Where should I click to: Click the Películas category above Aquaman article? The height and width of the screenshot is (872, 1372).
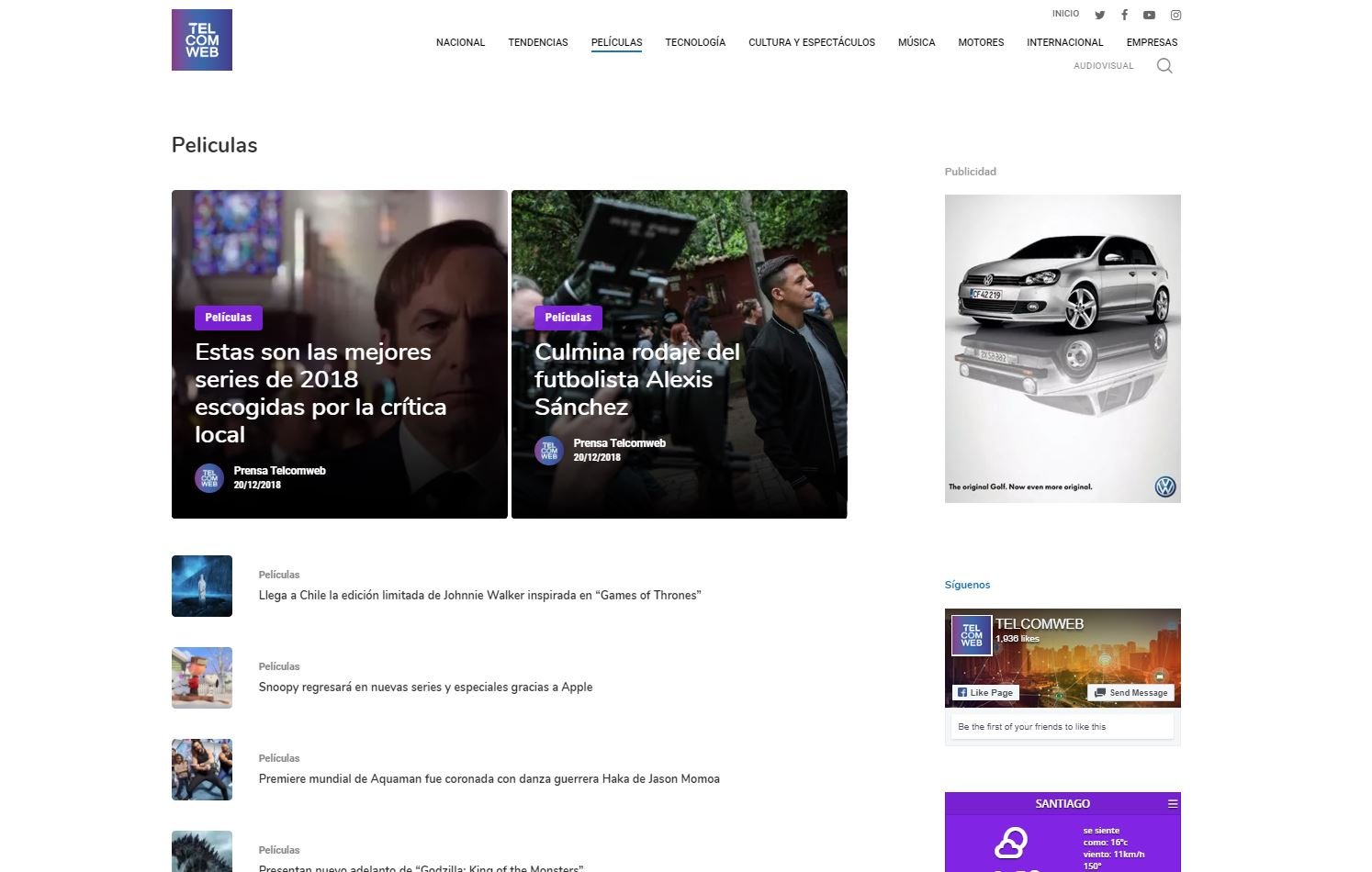point(279,758)
